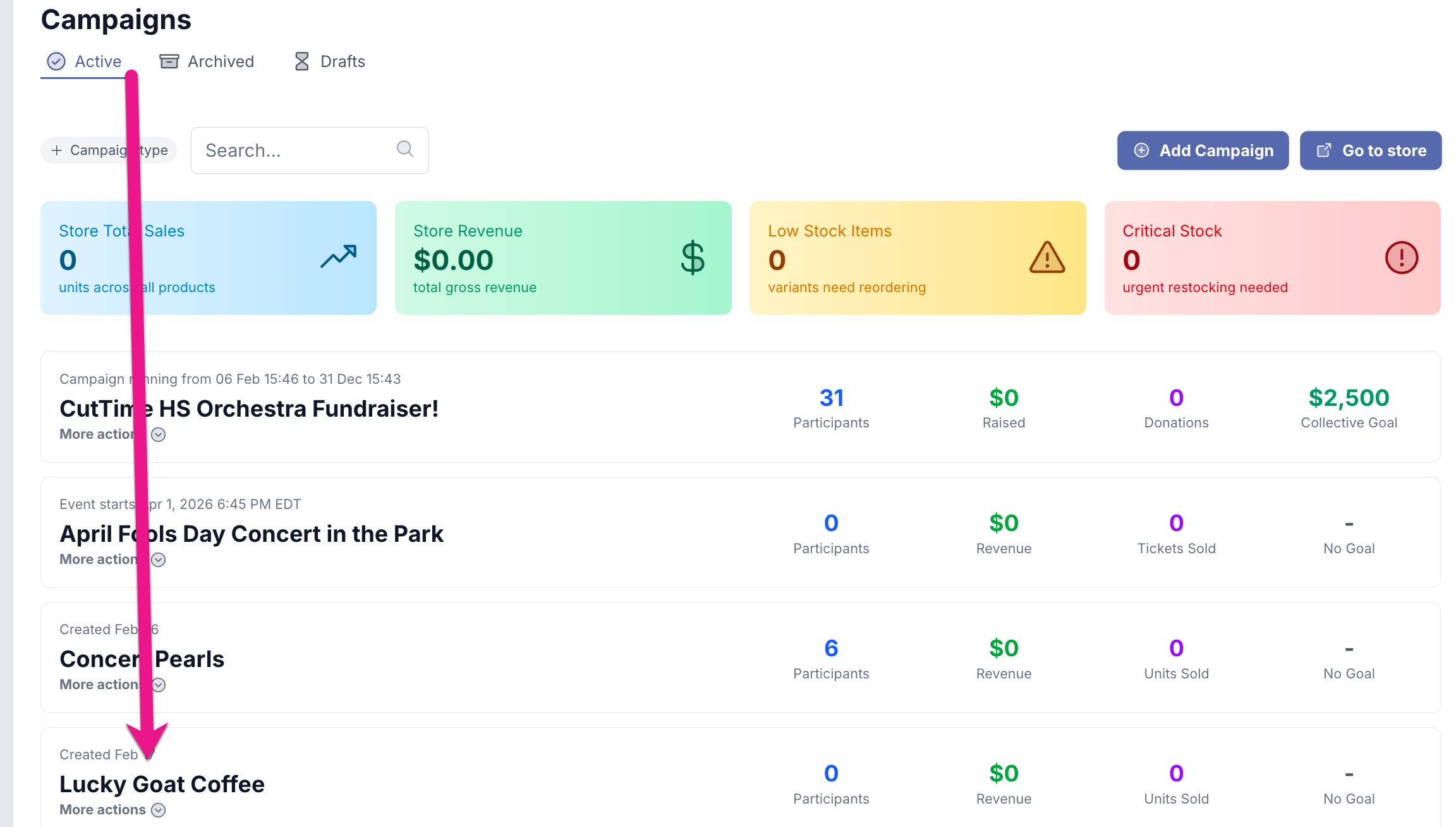Open More actions chevron for Concert Pearls
This screenshot has width=1456, height=827.
[x=159, y=685]
